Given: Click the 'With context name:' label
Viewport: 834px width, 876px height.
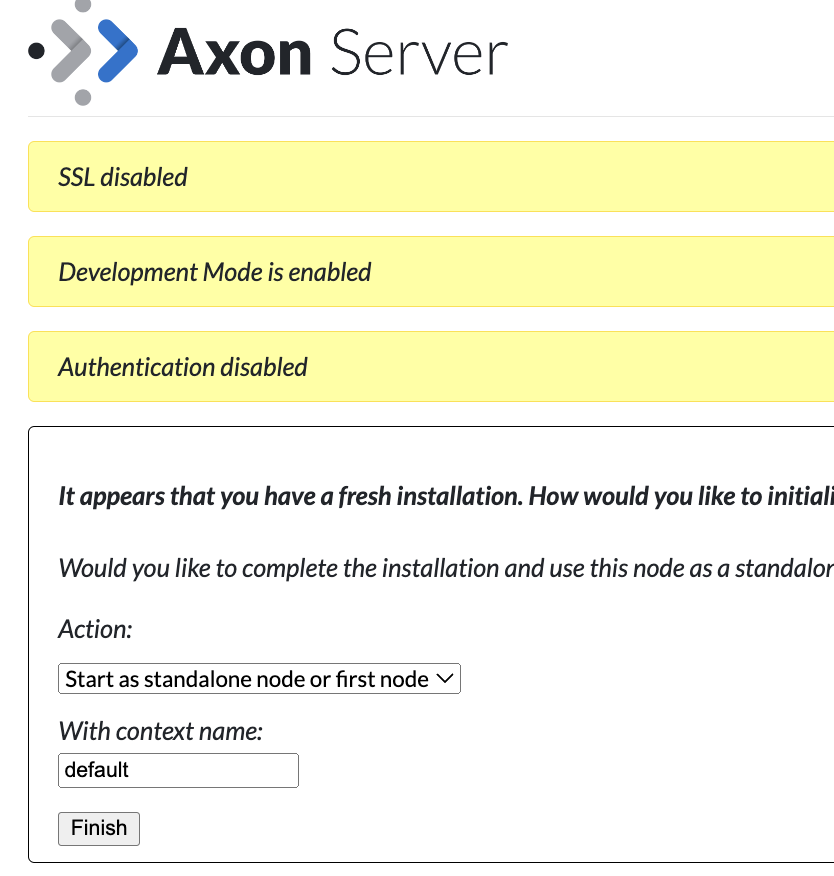Looking at the screenshot, I should [x=161, y=731].
